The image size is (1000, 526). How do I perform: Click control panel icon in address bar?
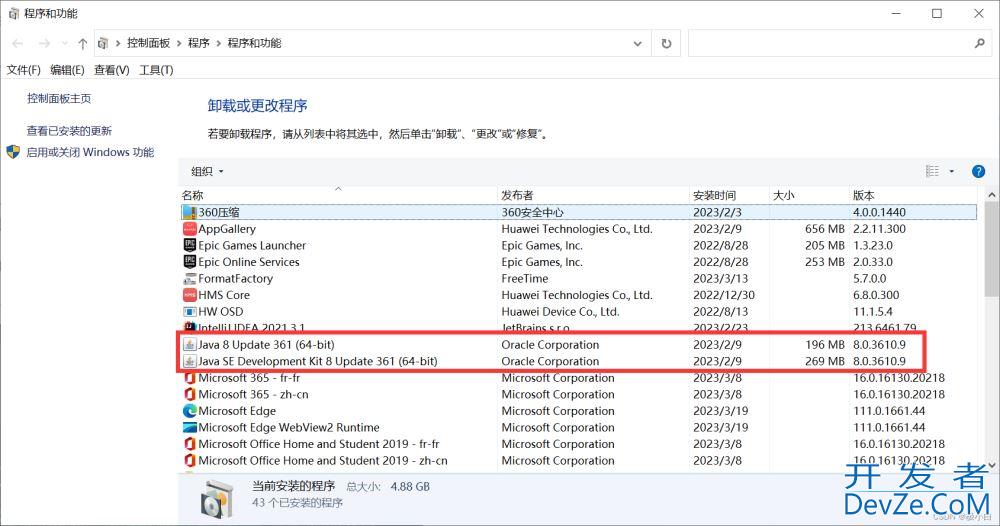[103, 43]
